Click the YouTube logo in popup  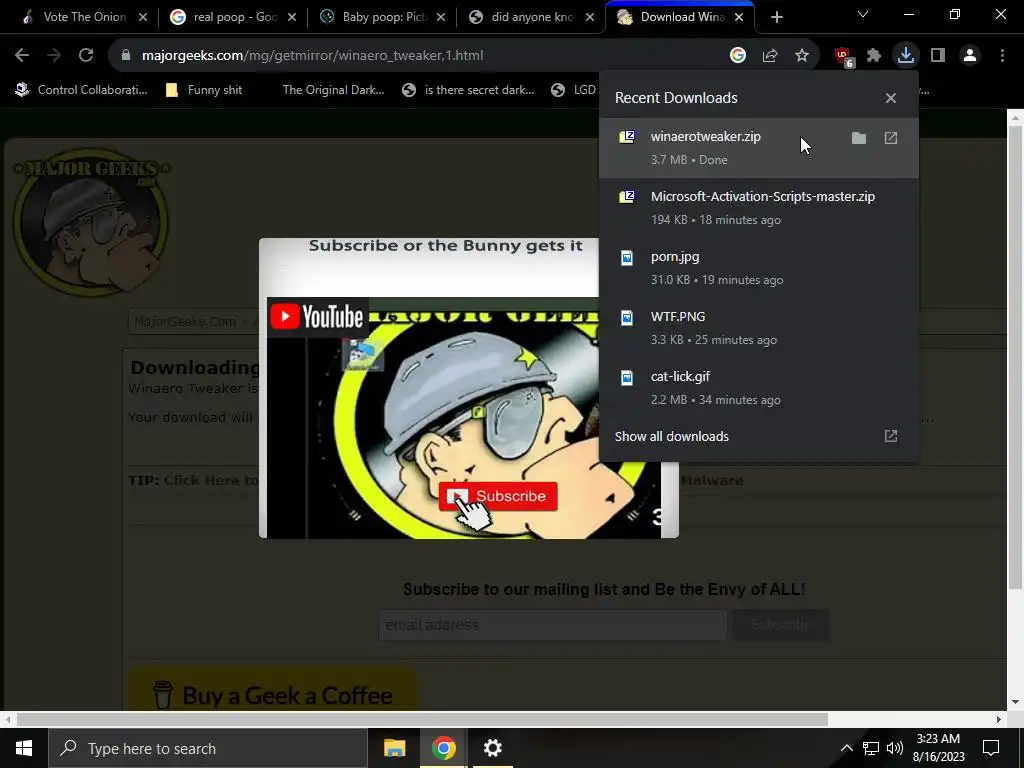[x=317, y=317]
